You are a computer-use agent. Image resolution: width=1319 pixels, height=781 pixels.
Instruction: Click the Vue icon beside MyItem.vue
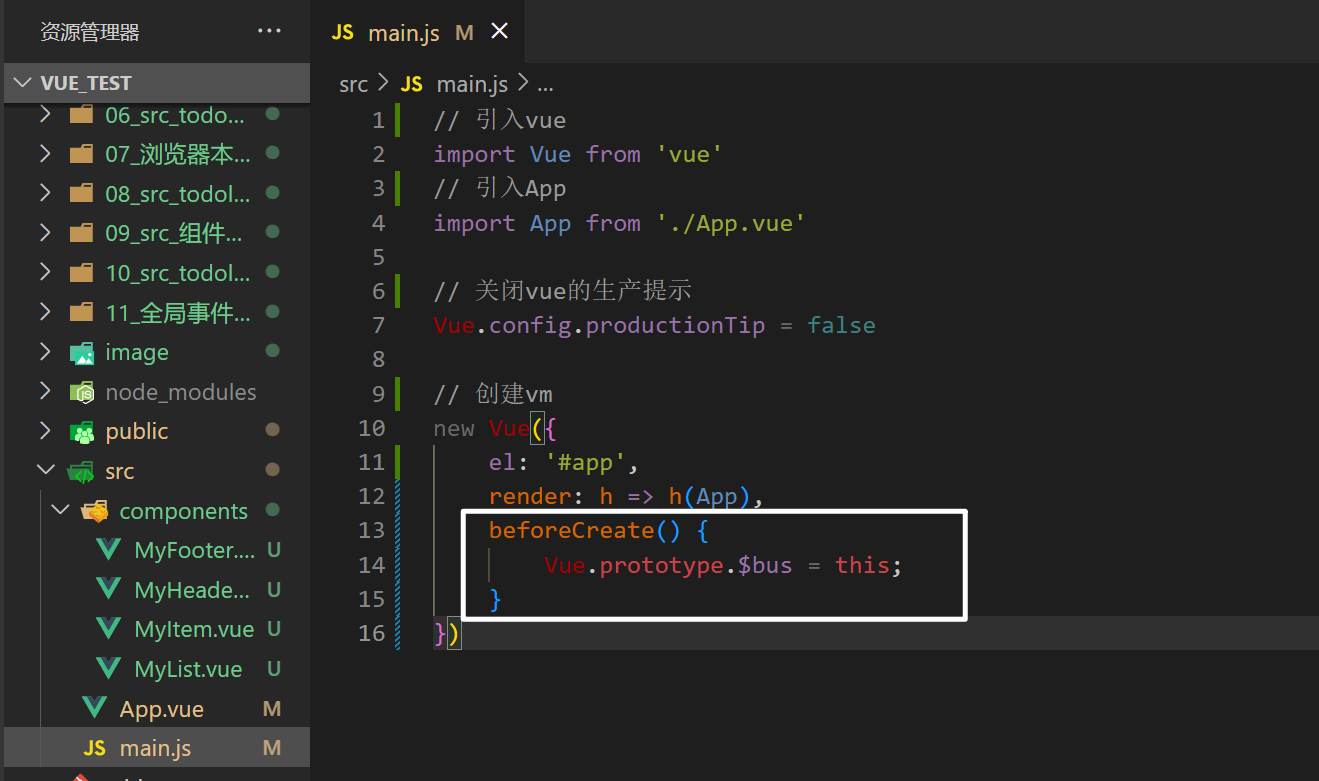click(x=109, y=629)
